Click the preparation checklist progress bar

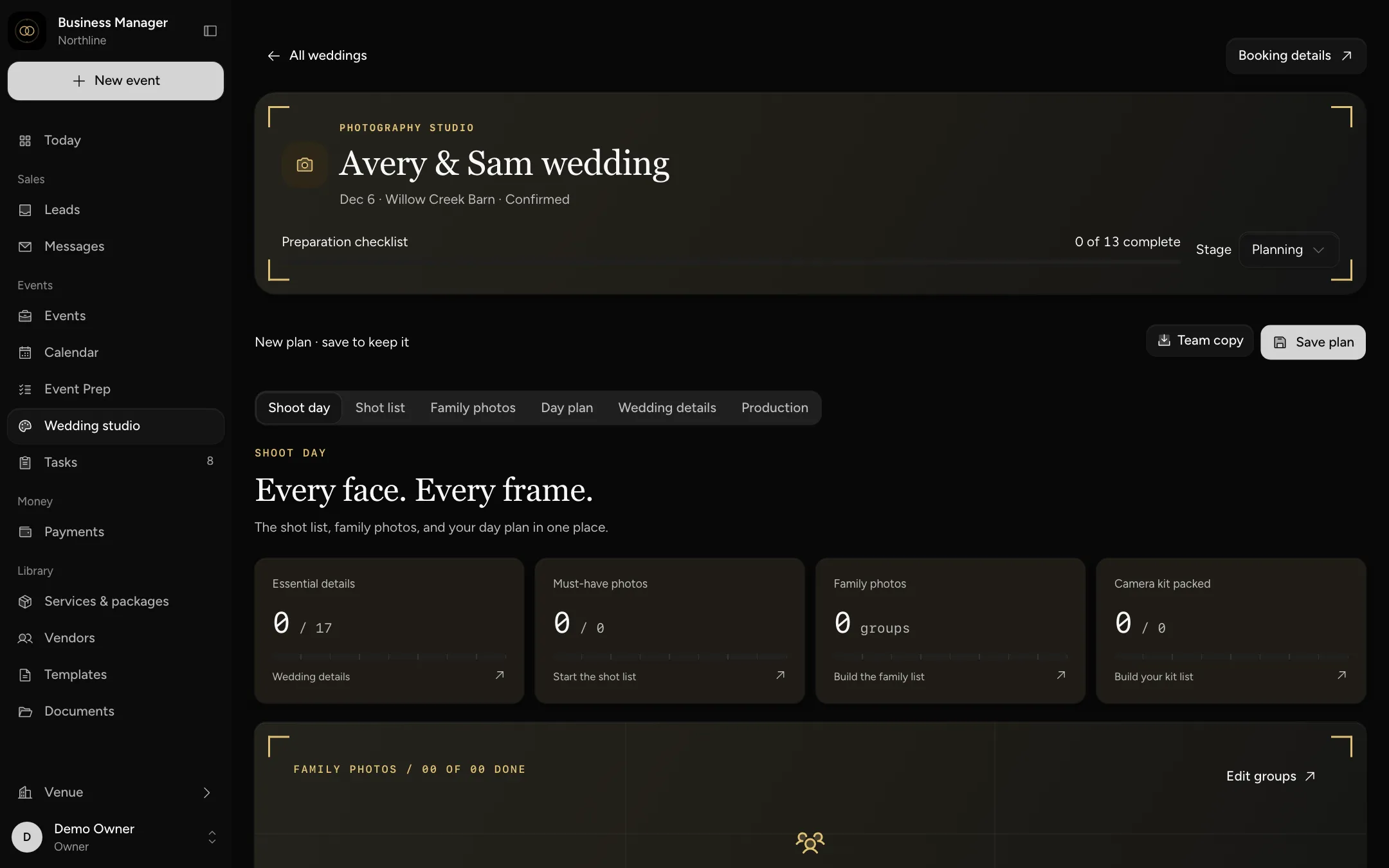point(731,262)
